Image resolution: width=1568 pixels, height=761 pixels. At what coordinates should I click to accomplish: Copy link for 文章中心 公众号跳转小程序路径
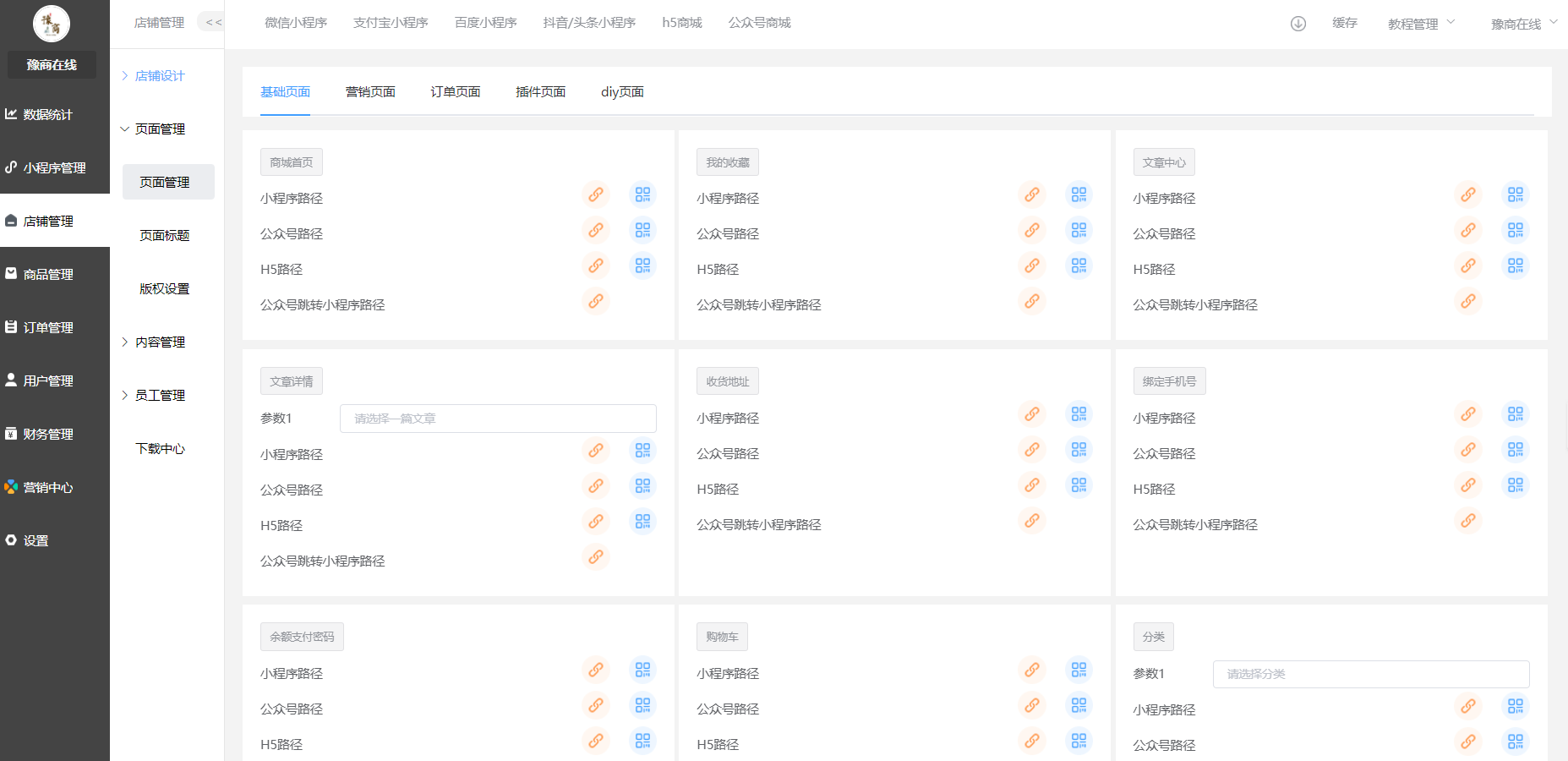coord(1468,301)
